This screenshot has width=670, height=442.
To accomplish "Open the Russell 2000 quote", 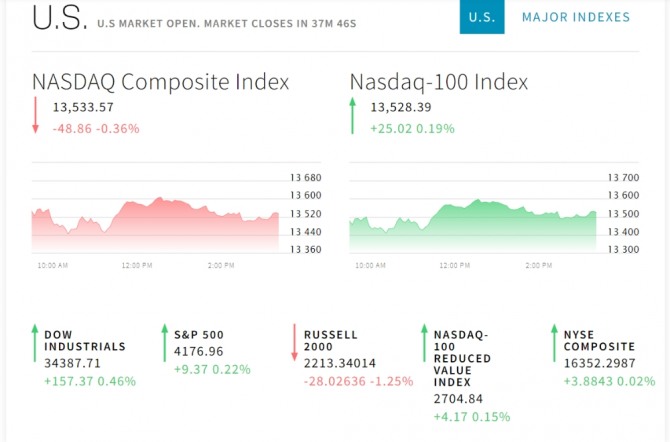I will pos(330,340).
